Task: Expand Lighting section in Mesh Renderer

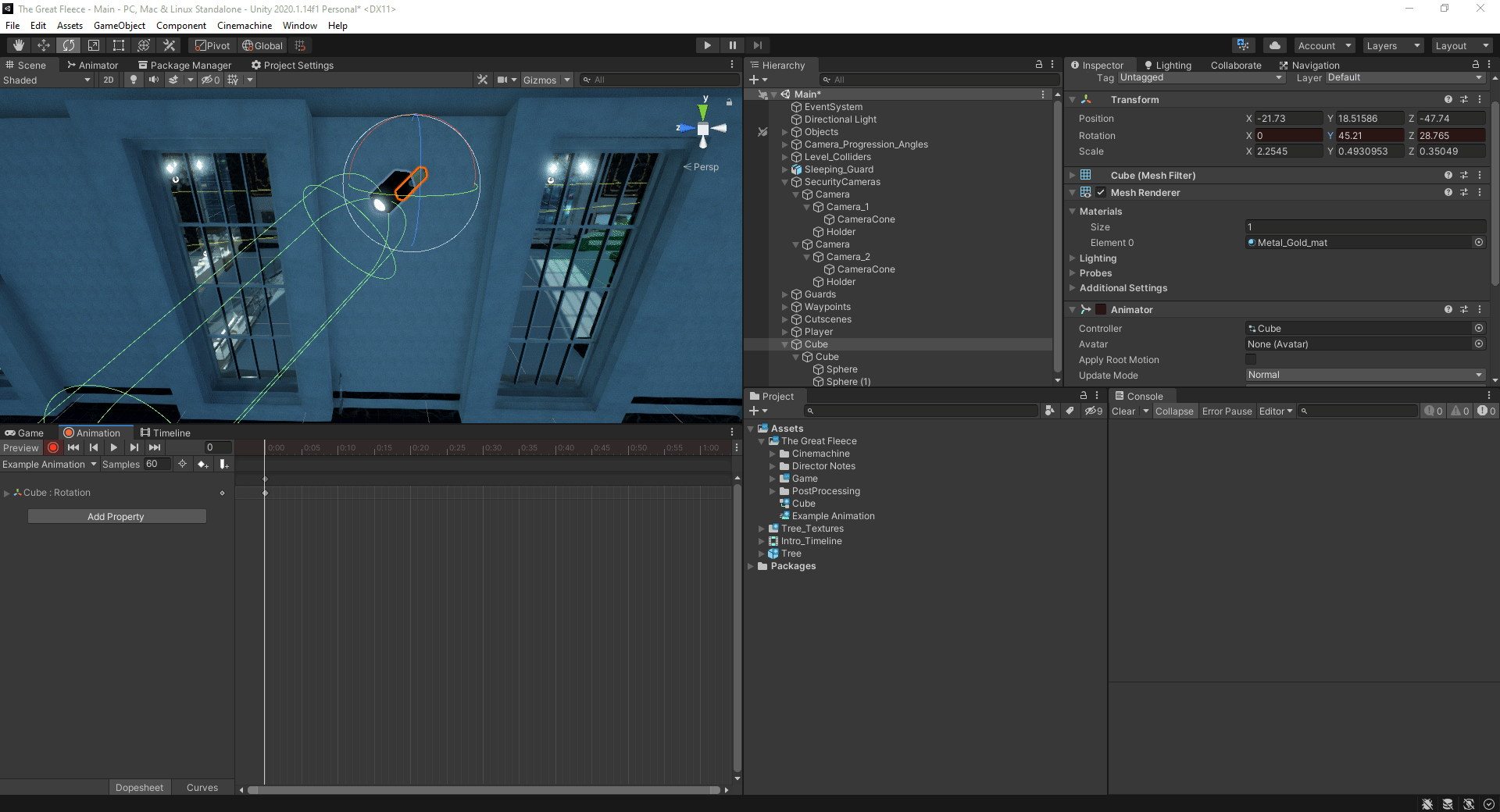Action: tap(1073, 258)
